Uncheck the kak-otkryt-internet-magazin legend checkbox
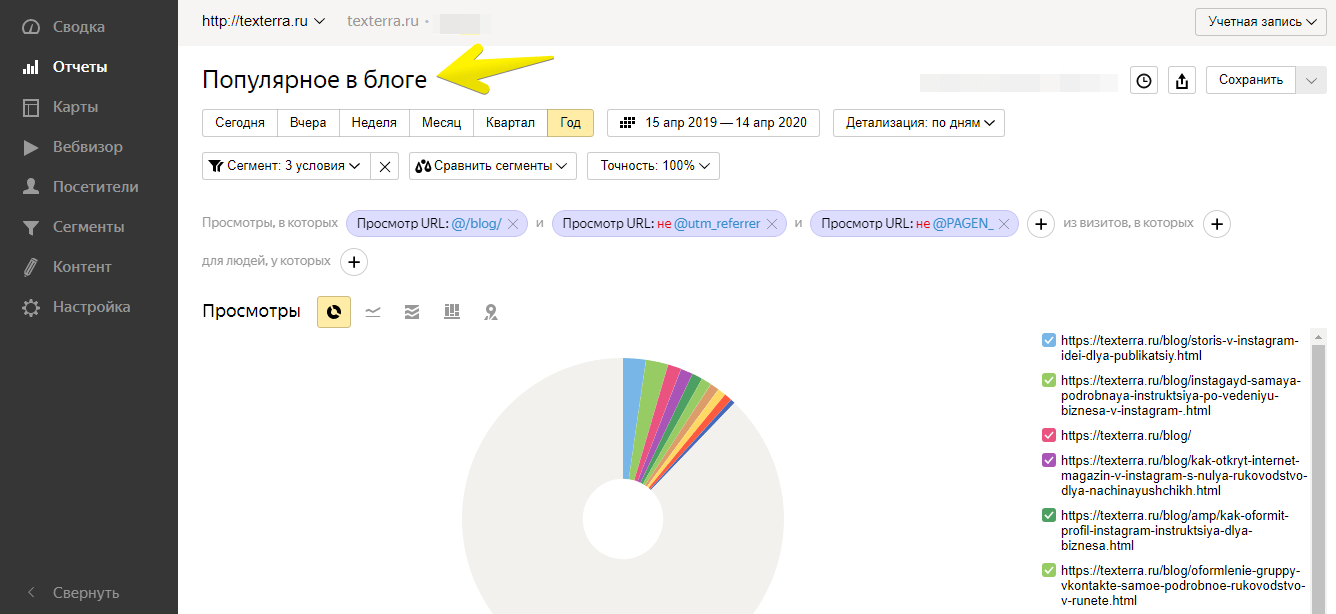This screenshot has height=614, width=1336. coord(1049,460)
